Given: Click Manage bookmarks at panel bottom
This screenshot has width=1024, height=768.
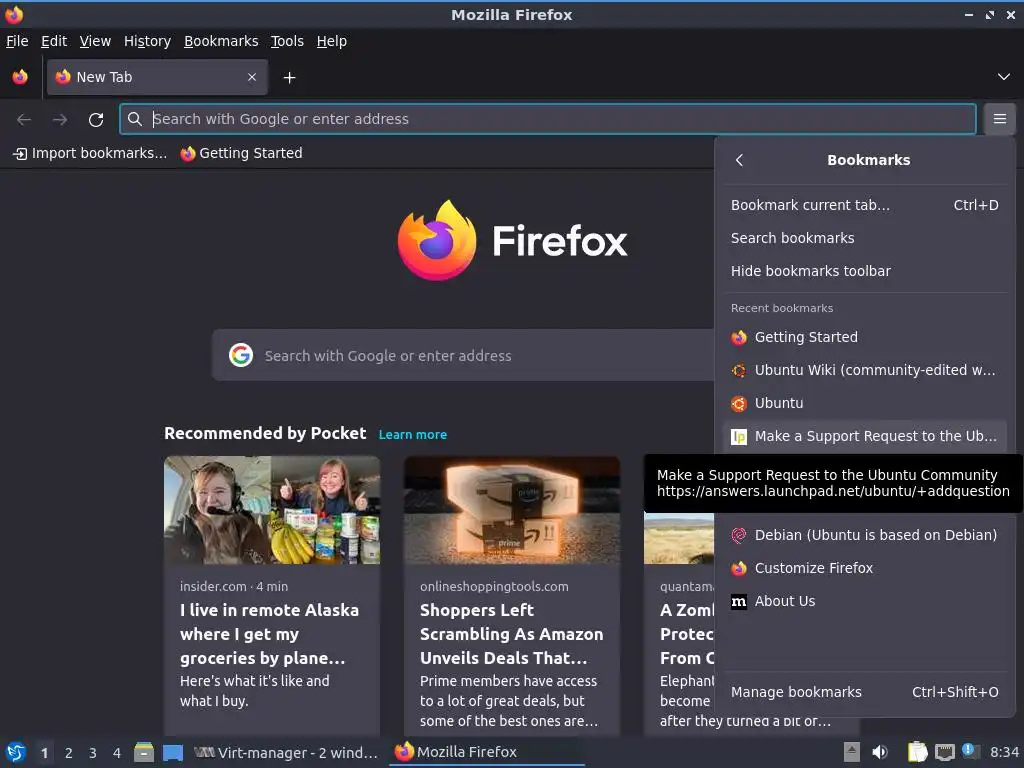Looking at the screenshot, I should [x=865, y=692].
